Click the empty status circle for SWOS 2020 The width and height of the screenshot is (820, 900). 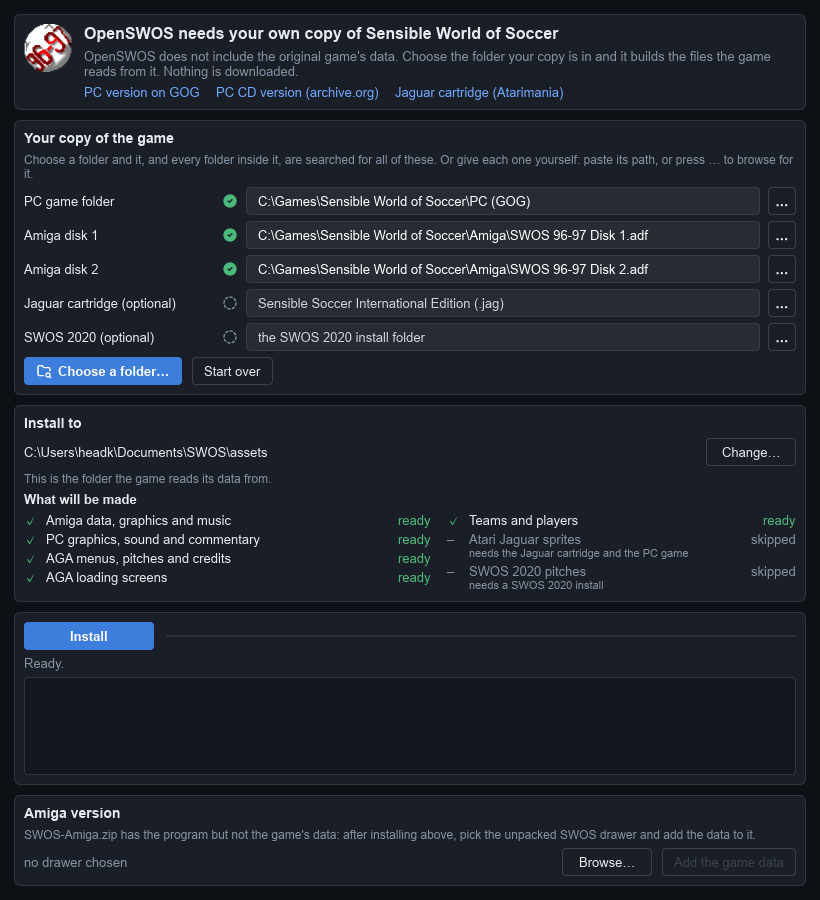coord(230,337)
